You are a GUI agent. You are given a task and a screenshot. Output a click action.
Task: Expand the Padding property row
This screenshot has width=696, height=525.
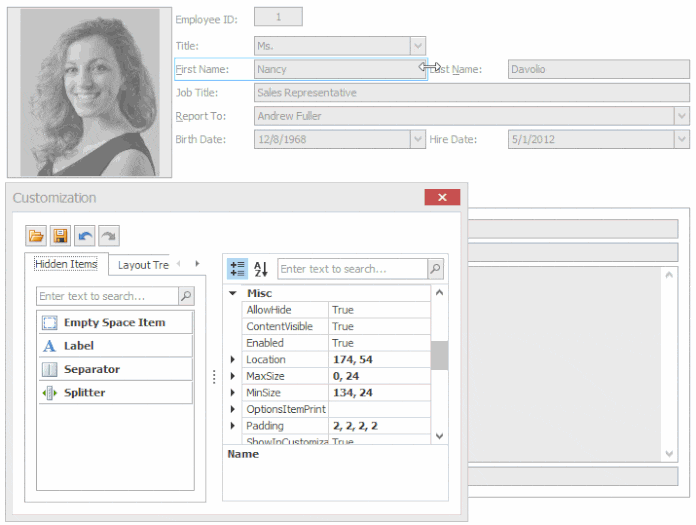click(233, 426)
